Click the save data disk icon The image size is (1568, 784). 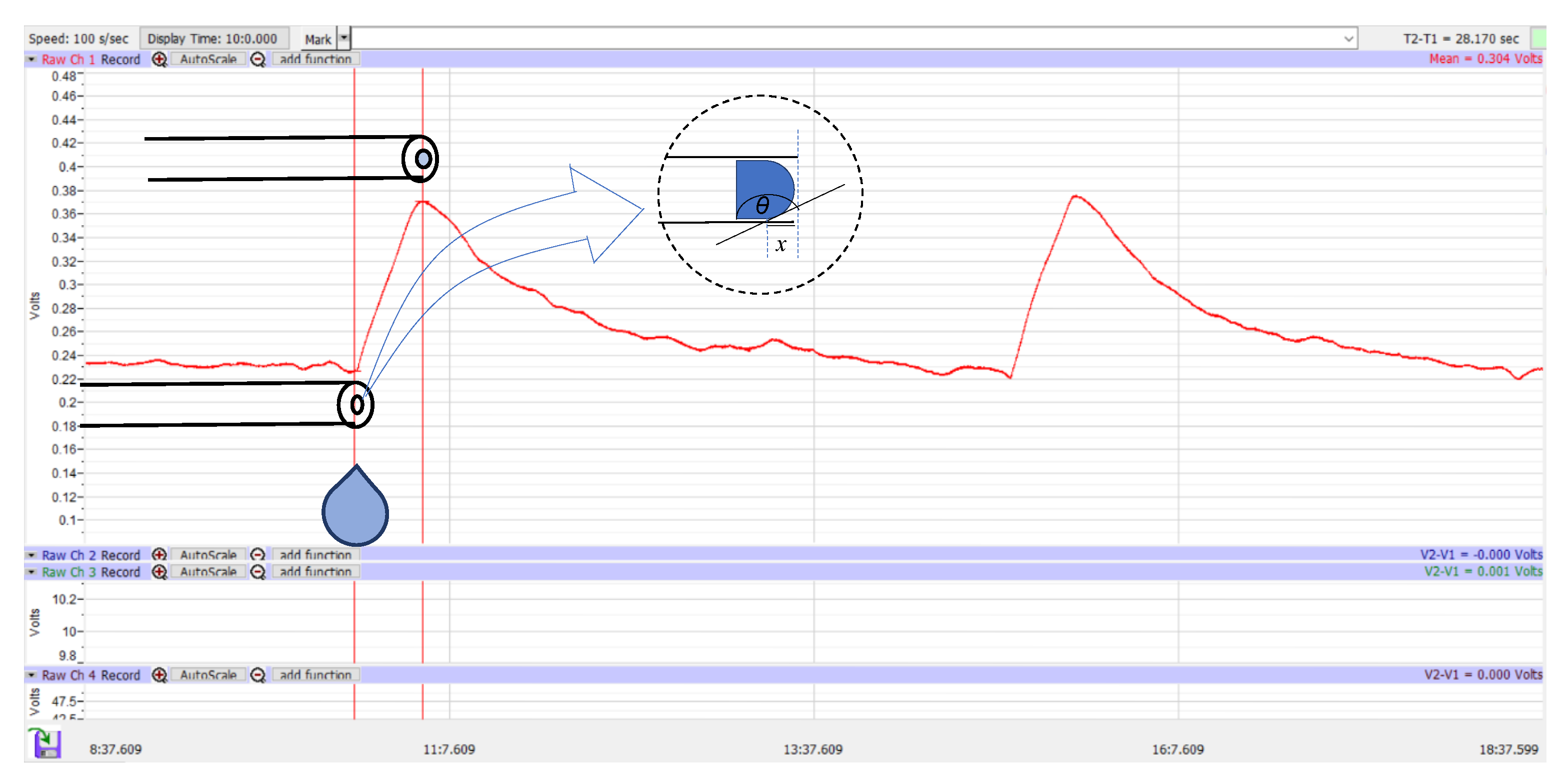coord(46,743)
